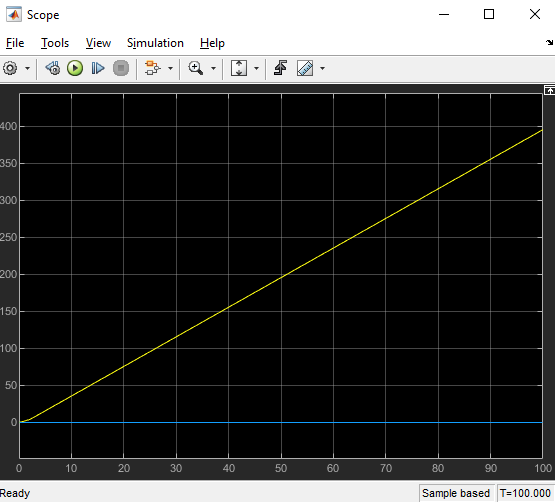Viewport: 555px width, 502px height.
Task: Click the Sample based status label
Action: tap(456, 493)
